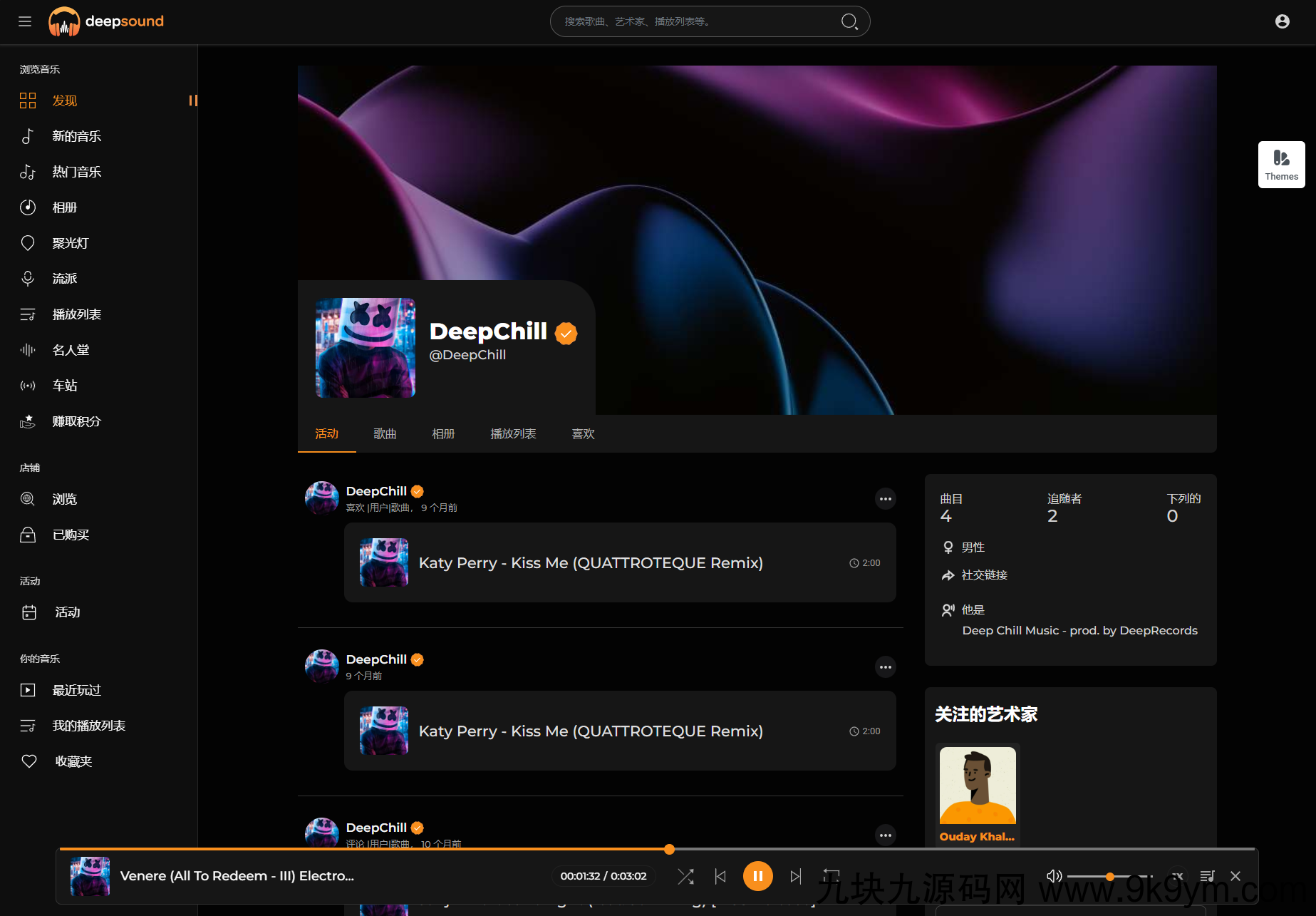Open the player queue list icon
The height and width of the screenshot is (916, 1316).
(1207, 876)
